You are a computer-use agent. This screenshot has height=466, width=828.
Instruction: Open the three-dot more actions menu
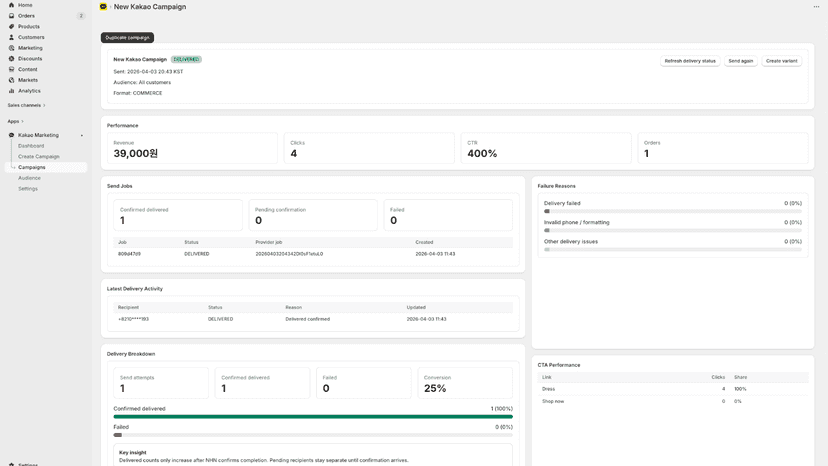816,7
